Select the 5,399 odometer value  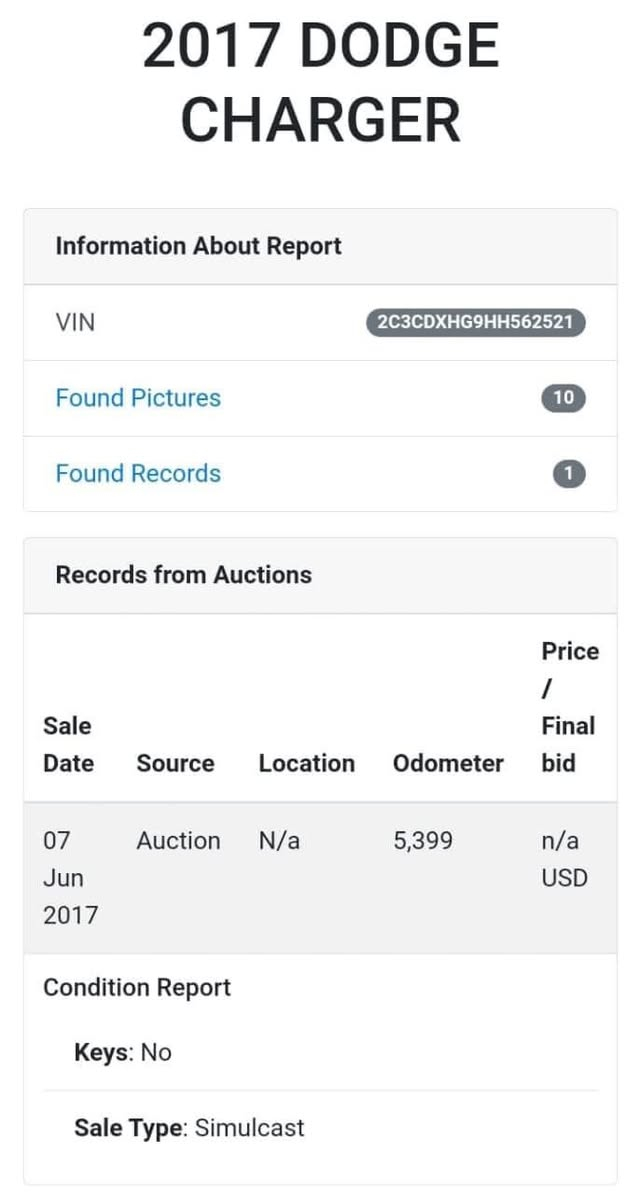click(x=422, y=841)
